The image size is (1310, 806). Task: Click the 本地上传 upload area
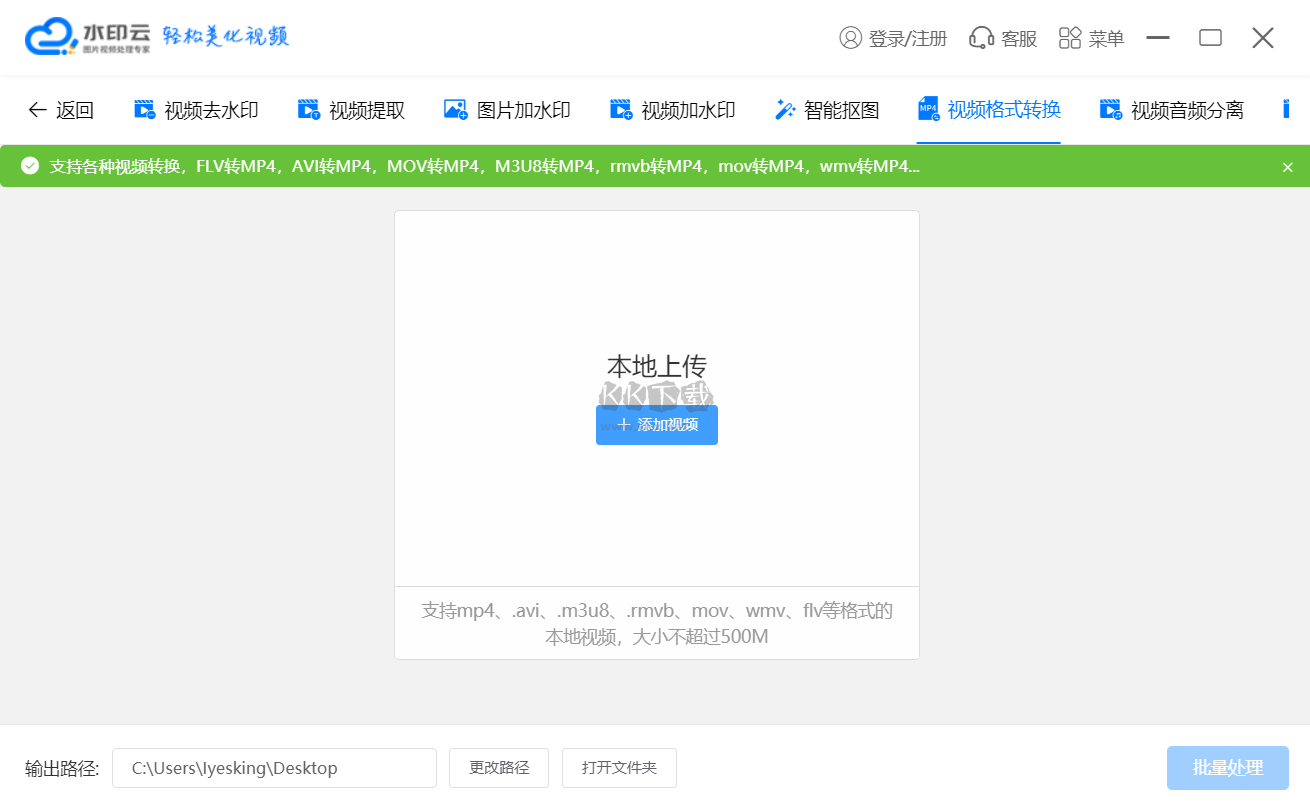tap(656, 367)
